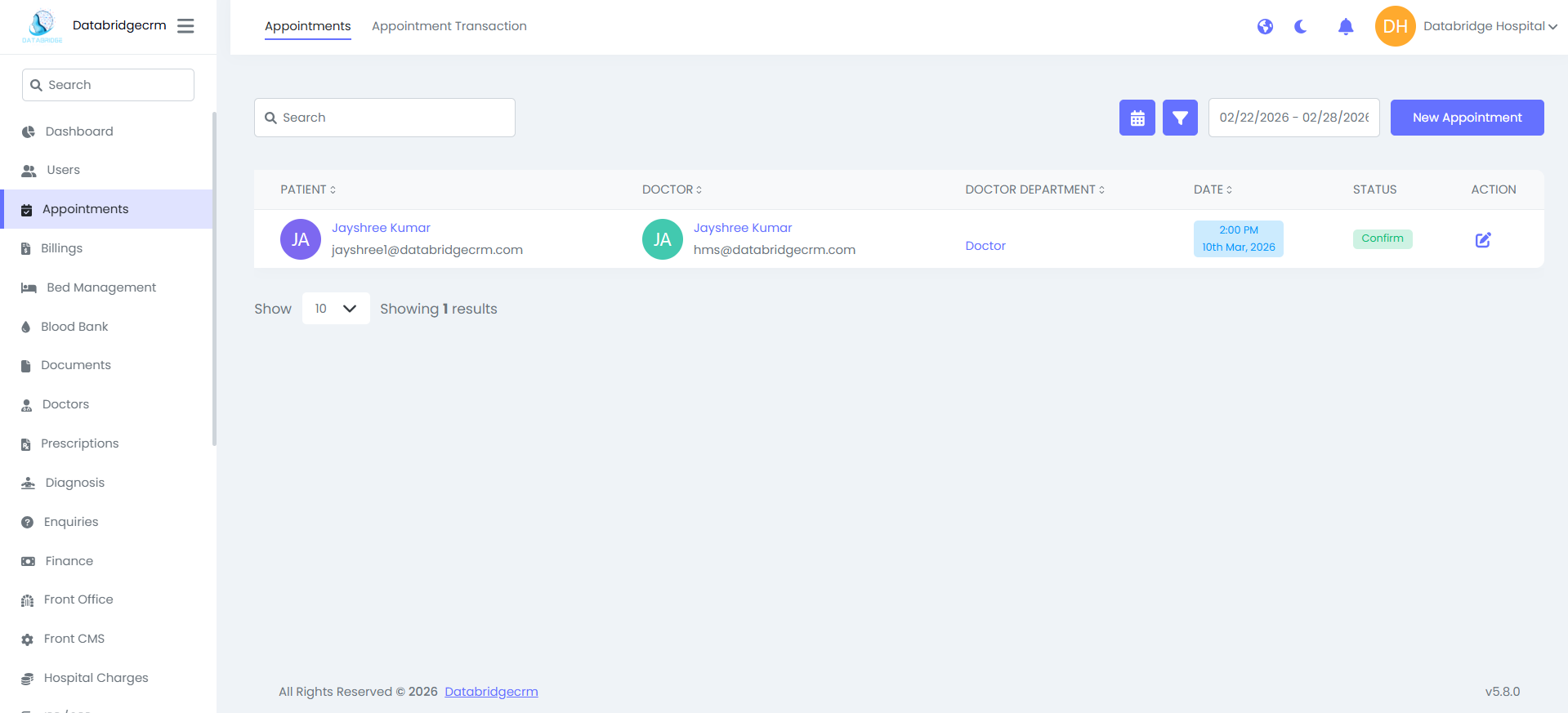Viewport: 1568px width, 713px height.
Task: Select the Doctors sidebar icon
Action: click(x=27, y=405)
